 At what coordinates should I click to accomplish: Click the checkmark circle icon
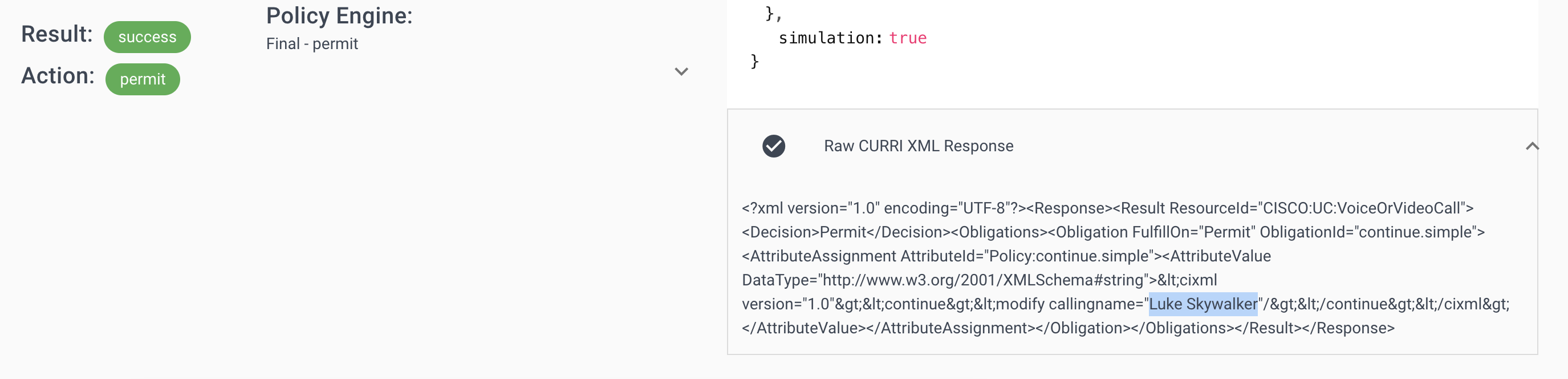point(773,146)
